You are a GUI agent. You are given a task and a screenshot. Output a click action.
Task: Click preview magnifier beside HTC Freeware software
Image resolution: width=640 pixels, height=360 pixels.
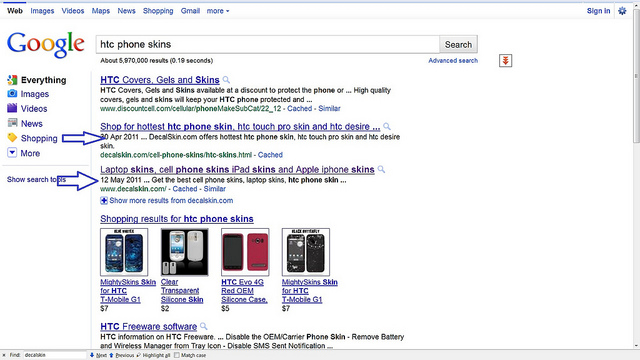[204, 327]
